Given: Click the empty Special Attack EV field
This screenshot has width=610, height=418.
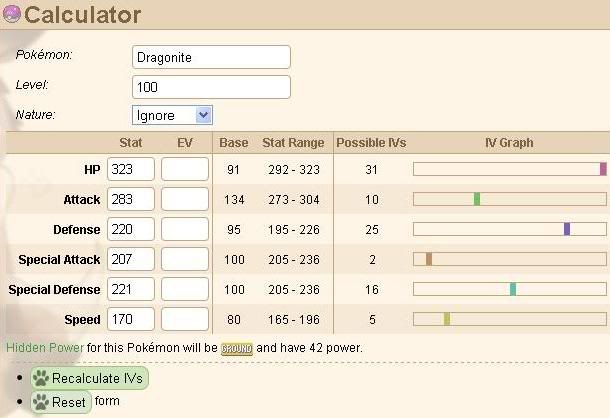Looking at the screenshot, I should pos(185,259).
